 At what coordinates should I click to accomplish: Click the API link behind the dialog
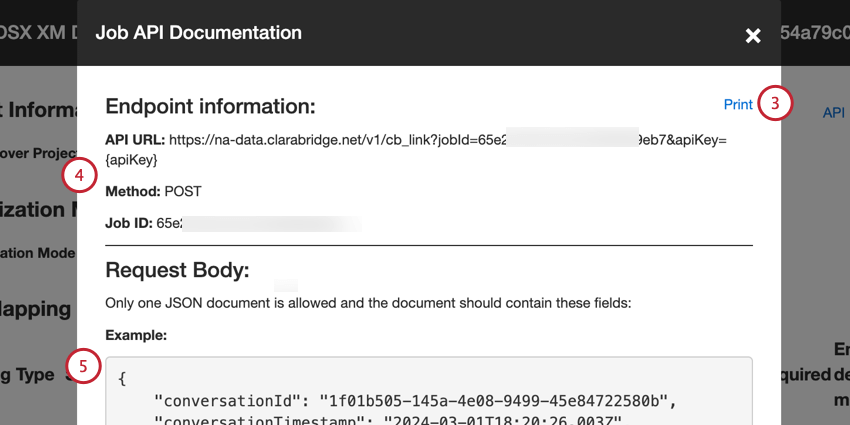834,113
